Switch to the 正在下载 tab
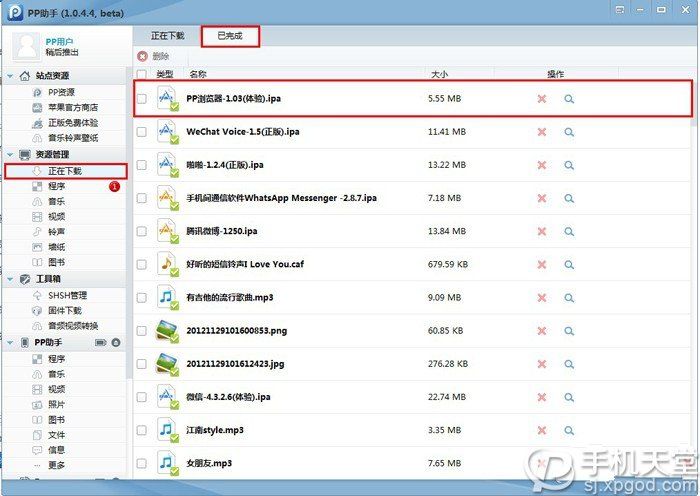The height and width of the screenshot is (496, 700). tap(167, 36)
